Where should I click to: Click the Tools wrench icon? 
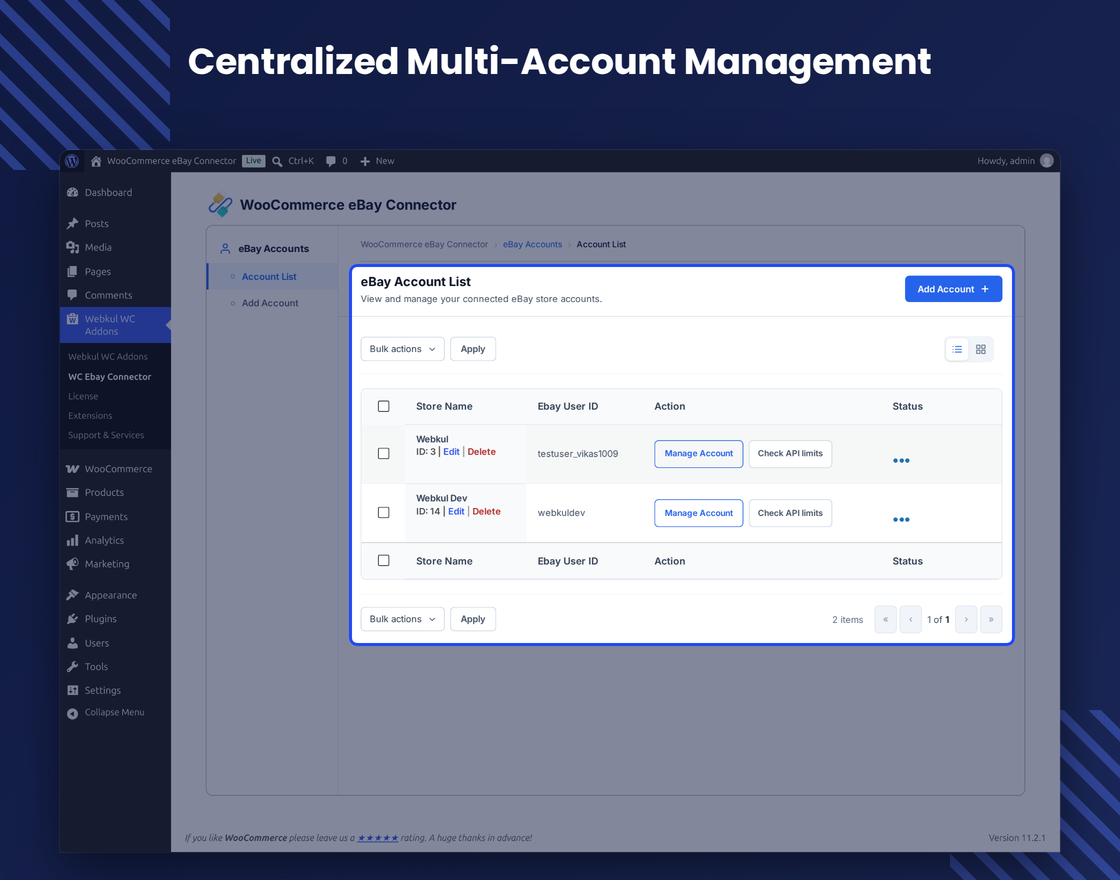click(x=72, y=666)
